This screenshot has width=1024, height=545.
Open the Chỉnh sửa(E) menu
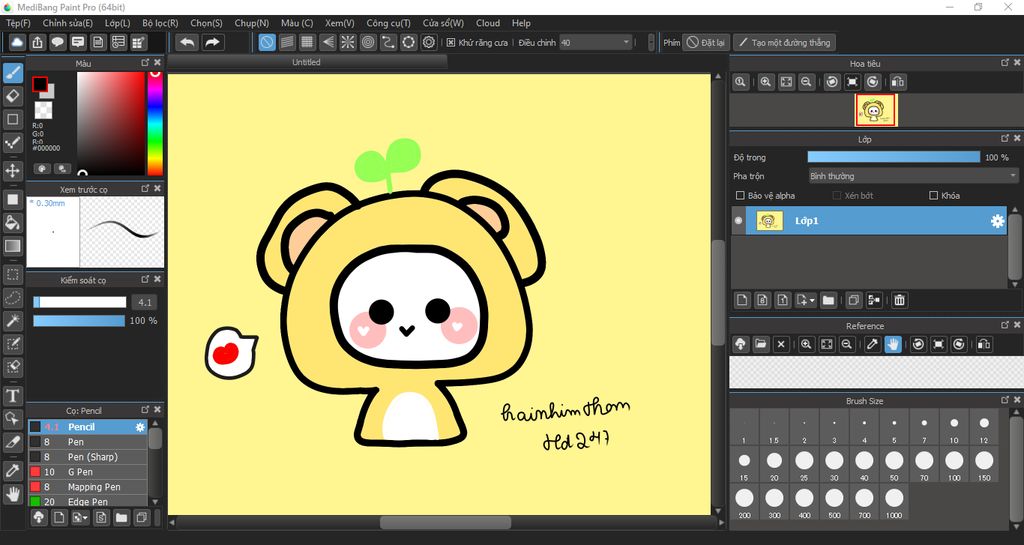67,23
